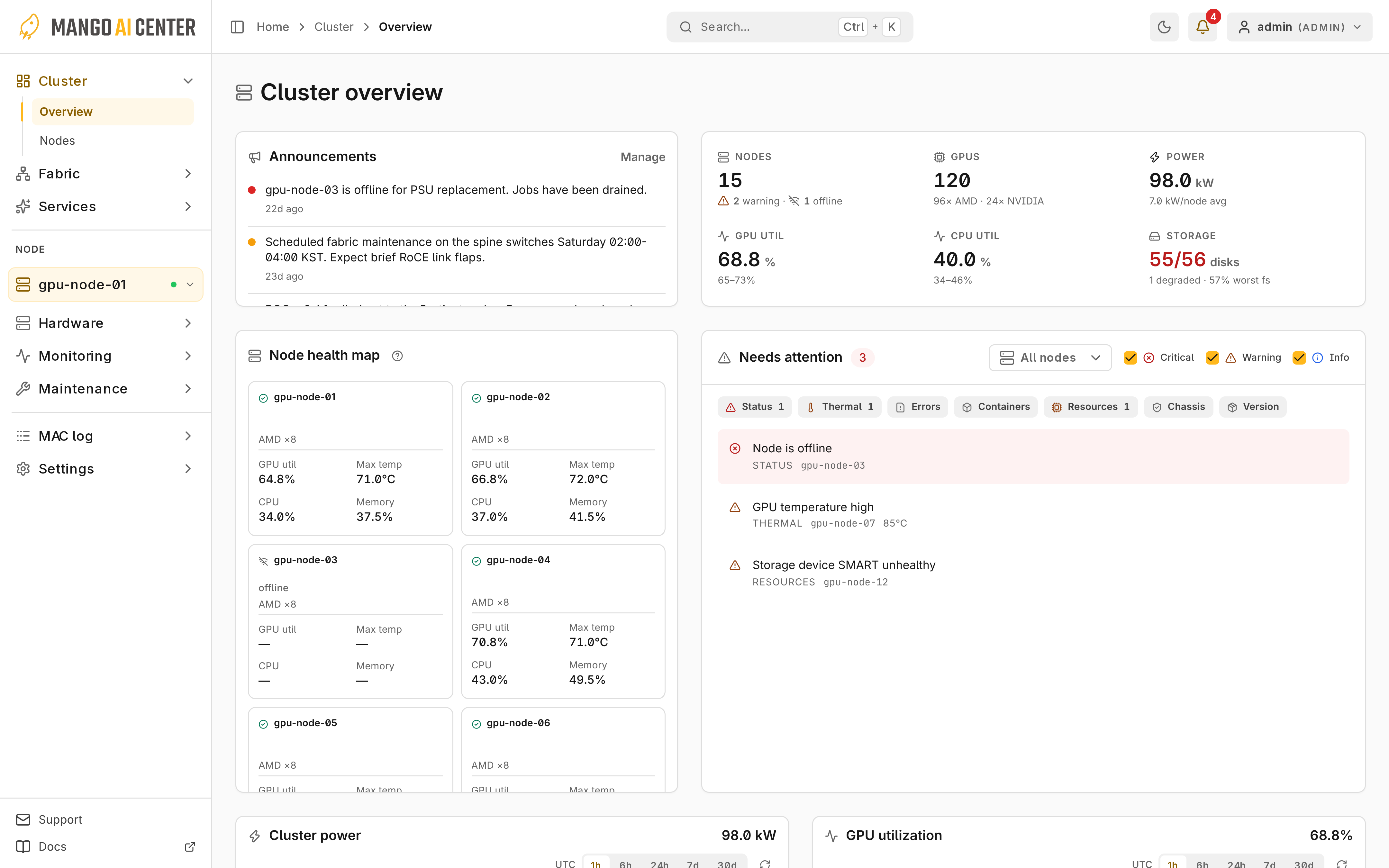Uncheck the Critical severity checkbox

[1130, 357]
